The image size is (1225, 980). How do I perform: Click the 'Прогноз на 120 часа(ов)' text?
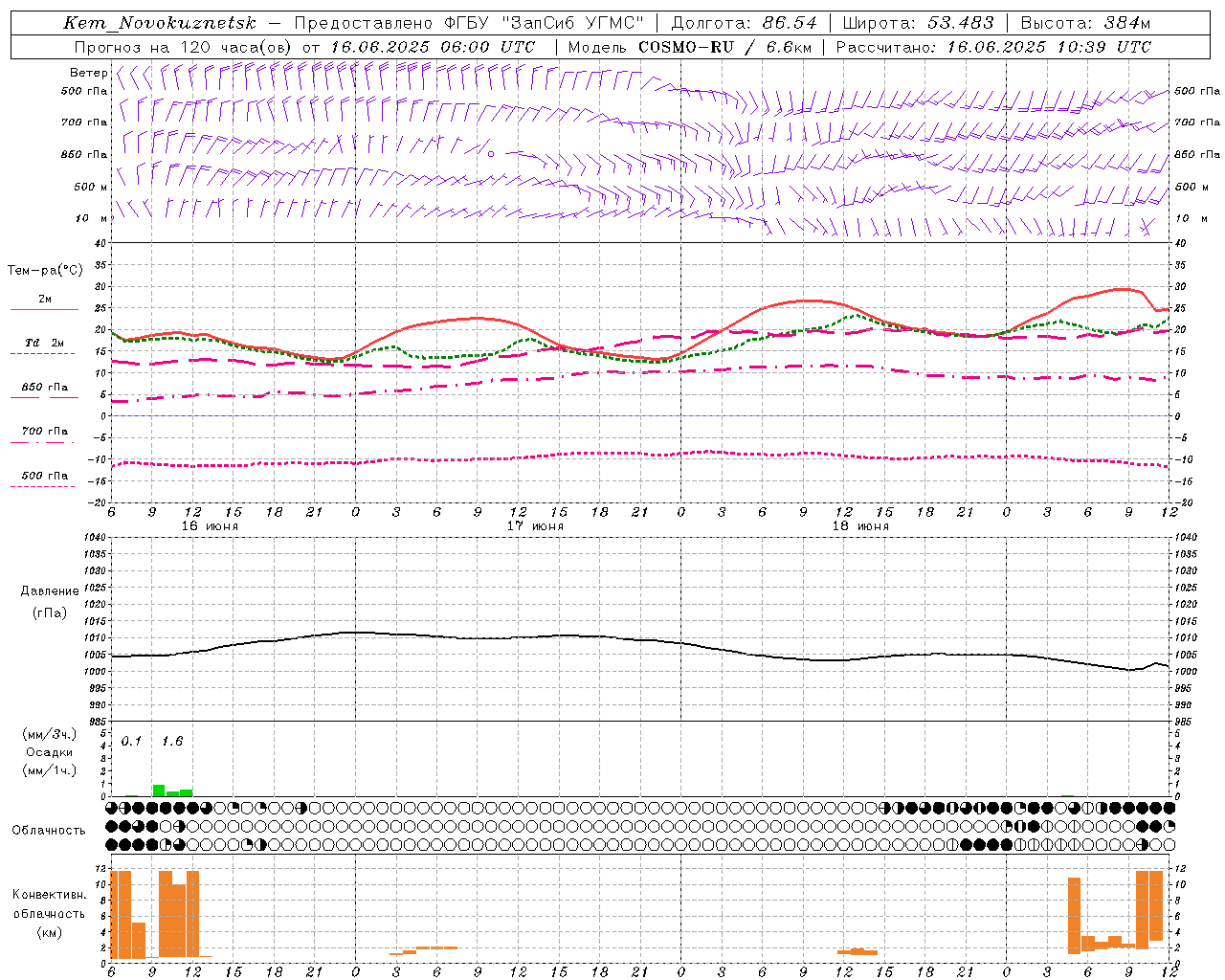pos(184,47)
